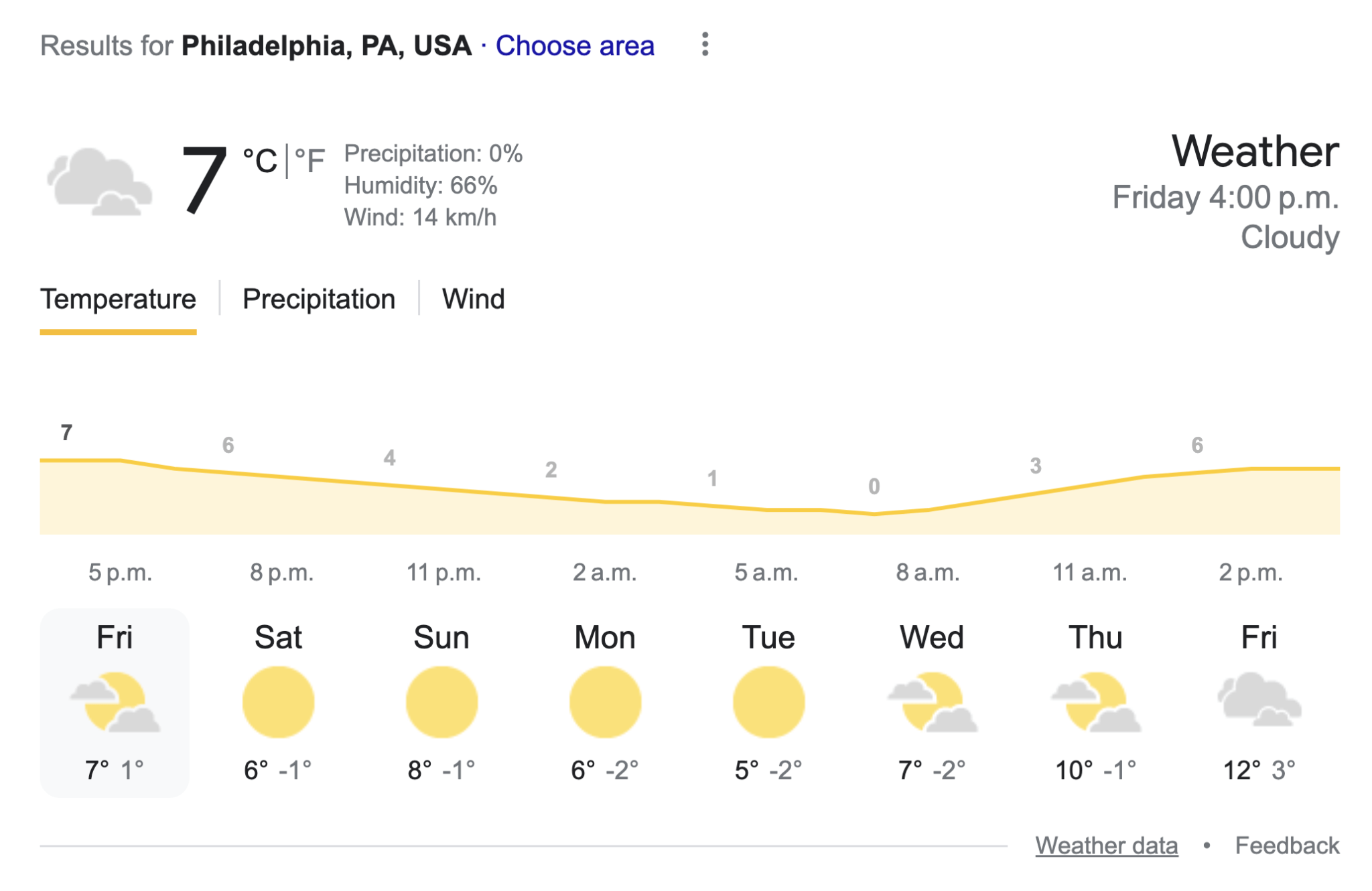Select Wednesday's partly cloudy icon
This screenshot has height=891, width=1372.
[x=932, y=702]
